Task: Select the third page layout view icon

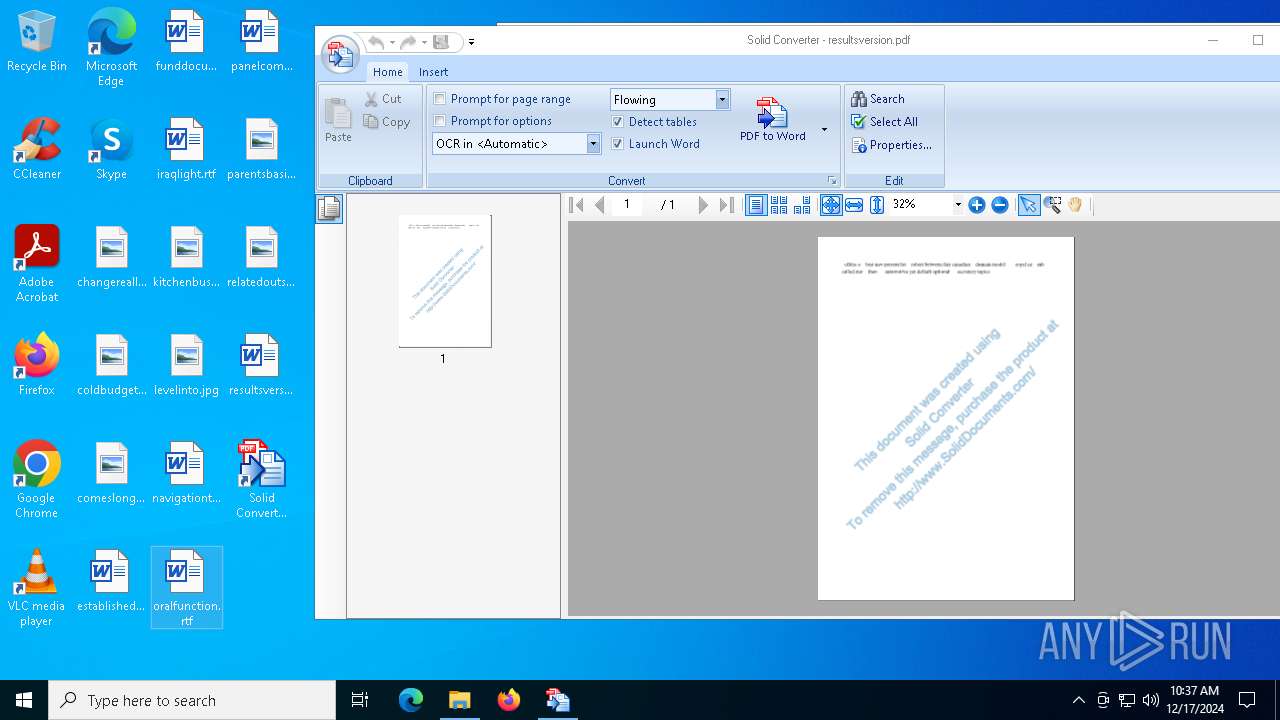Action: click(x=802, y=205)
